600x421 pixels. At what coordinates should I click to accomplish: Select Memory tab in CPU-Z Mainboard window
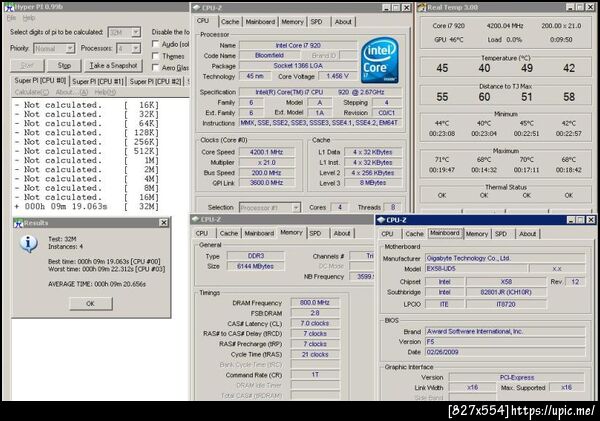(477, 234)
